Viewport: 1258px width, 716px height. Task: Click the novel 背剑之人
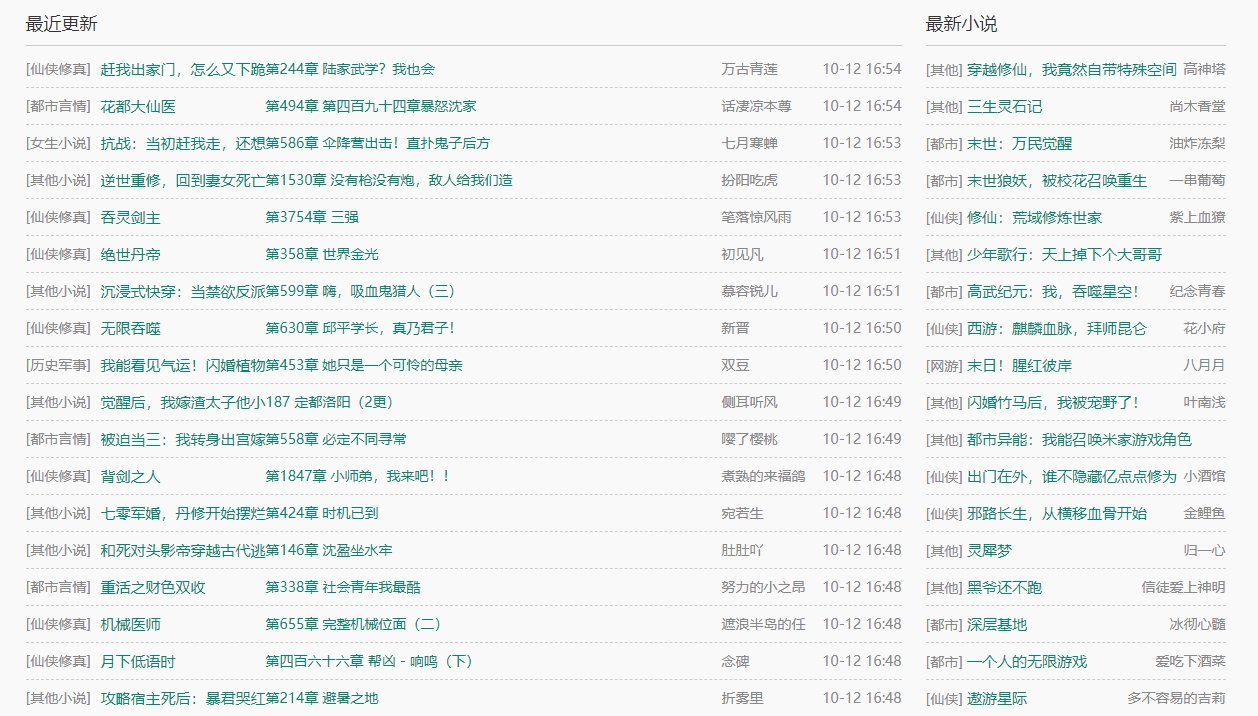coord(130,476)
